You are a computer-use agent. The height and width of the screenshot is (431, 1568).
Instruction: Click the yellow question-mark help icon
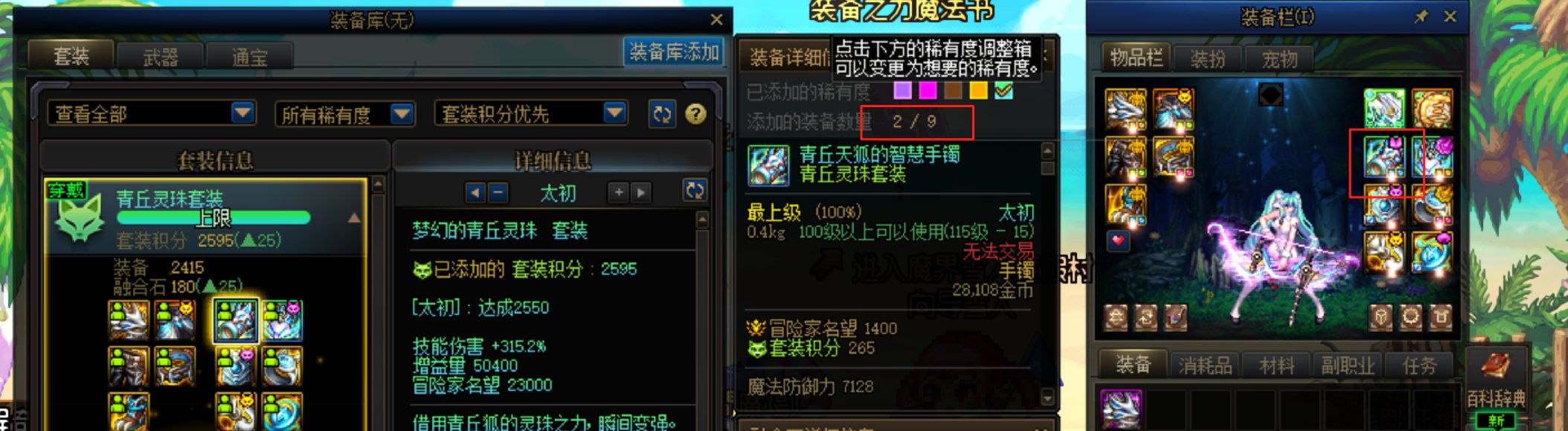(695, 114)
